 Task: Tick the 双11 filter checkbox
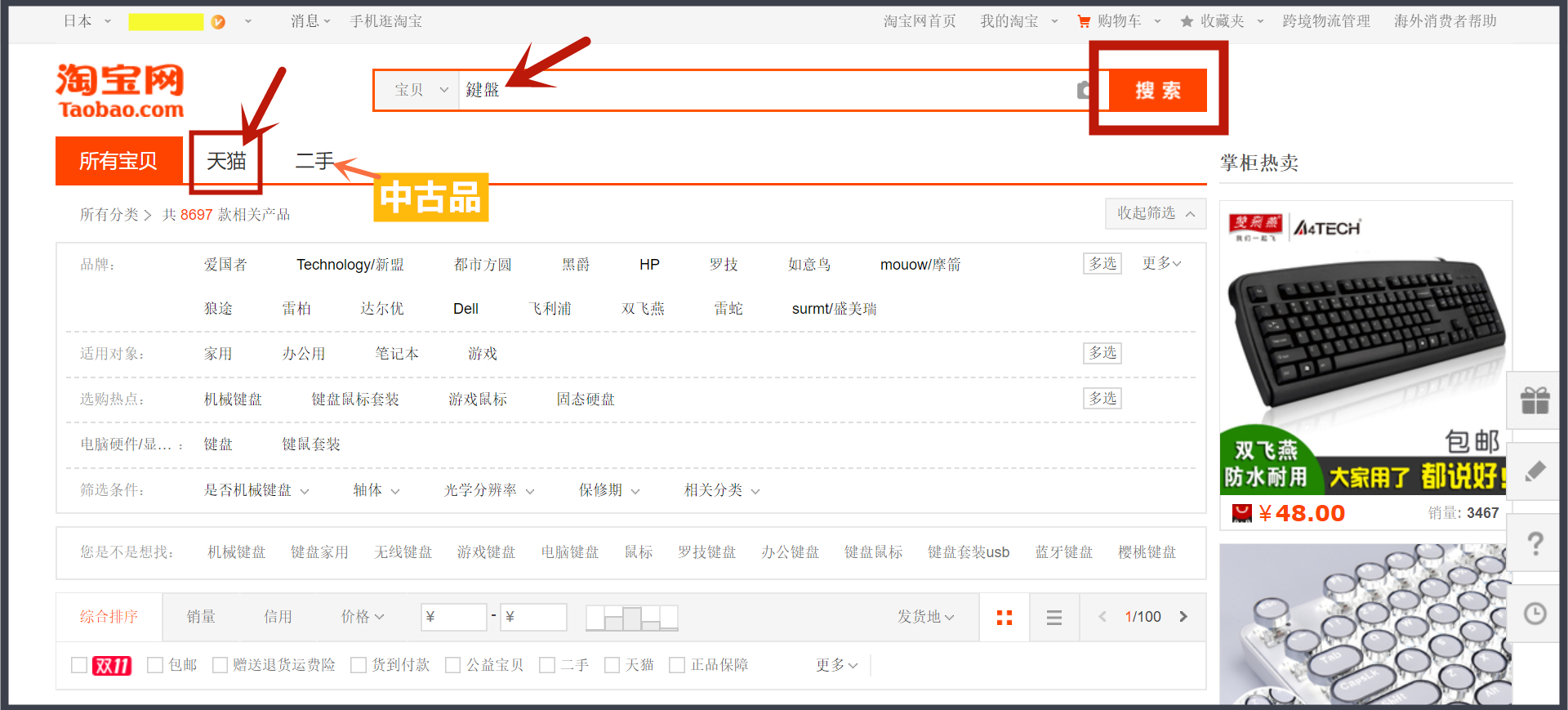(79, 665)
